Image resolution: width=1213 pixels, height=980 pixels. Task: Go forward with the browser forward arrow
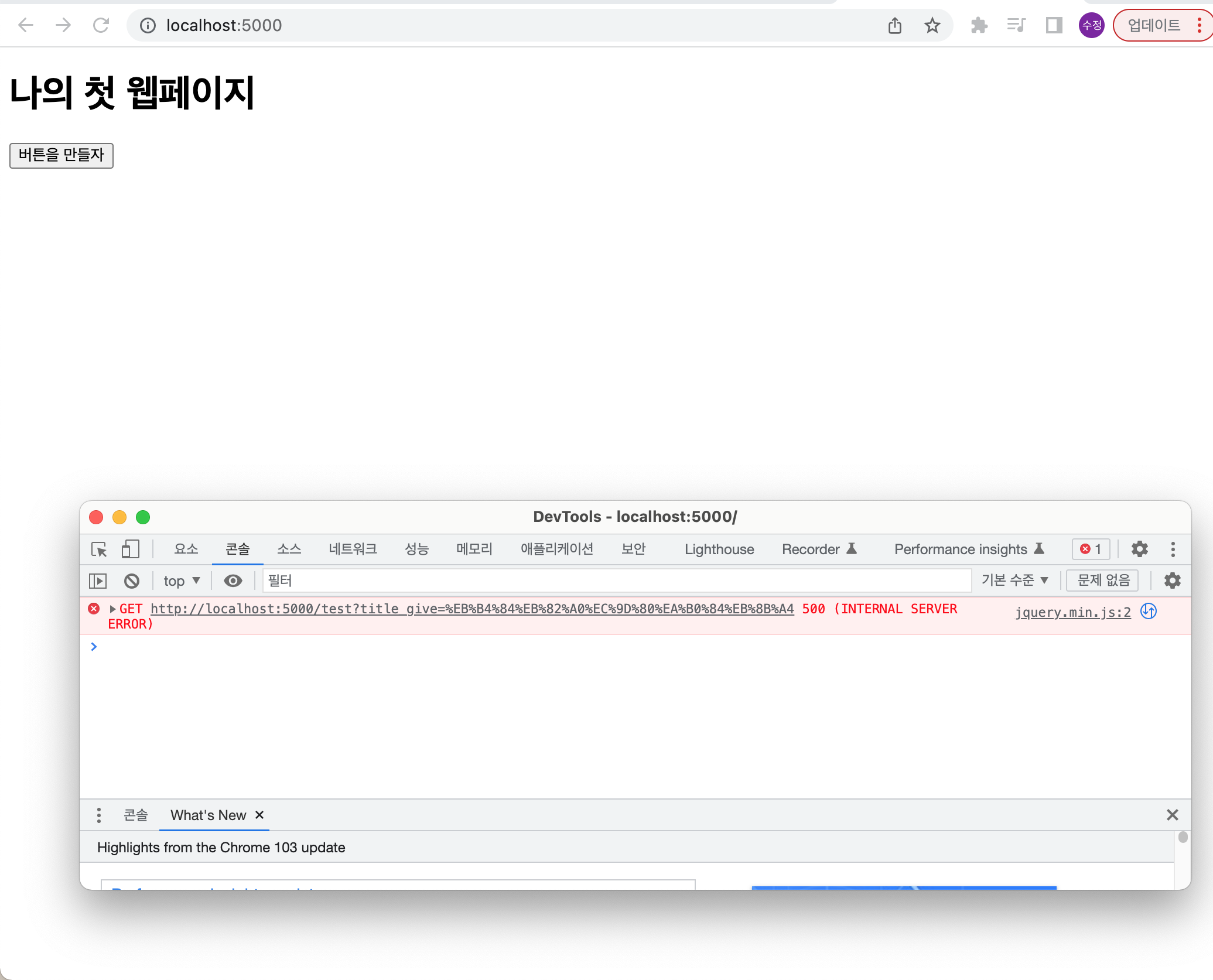[x=63, y=25]
